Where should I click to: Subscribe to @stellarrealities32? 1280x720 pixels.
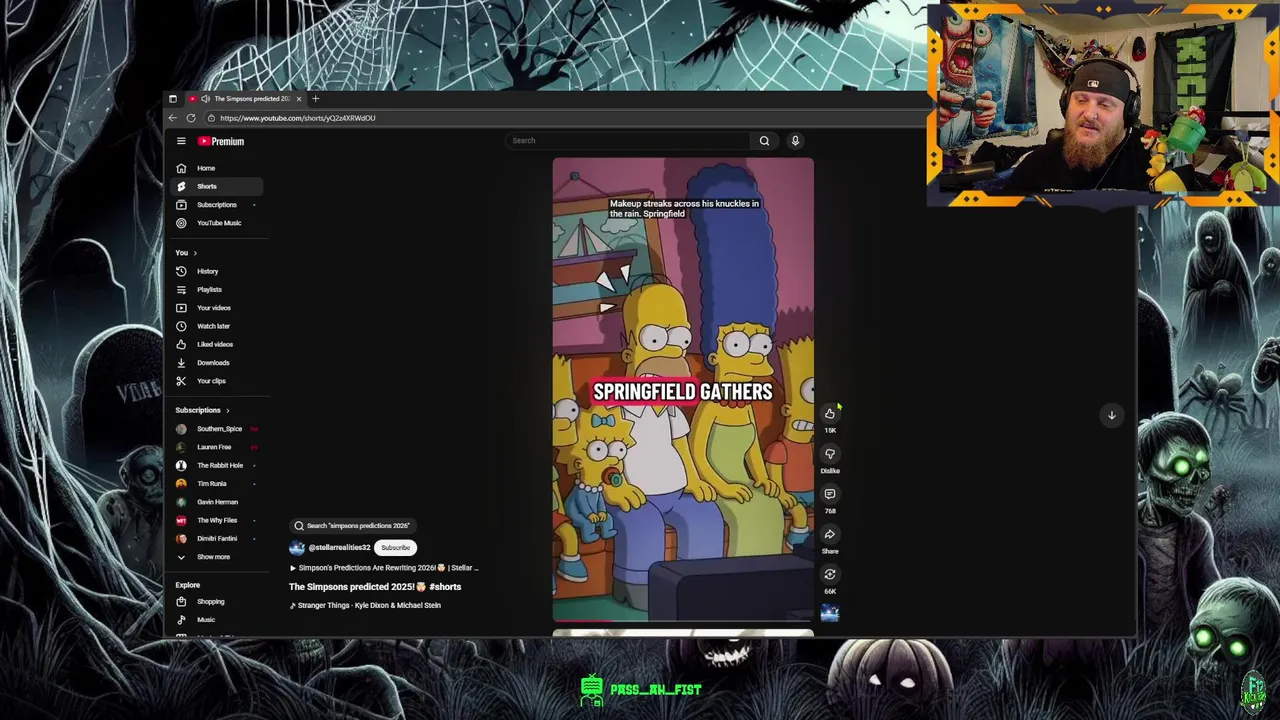point(395,548)
